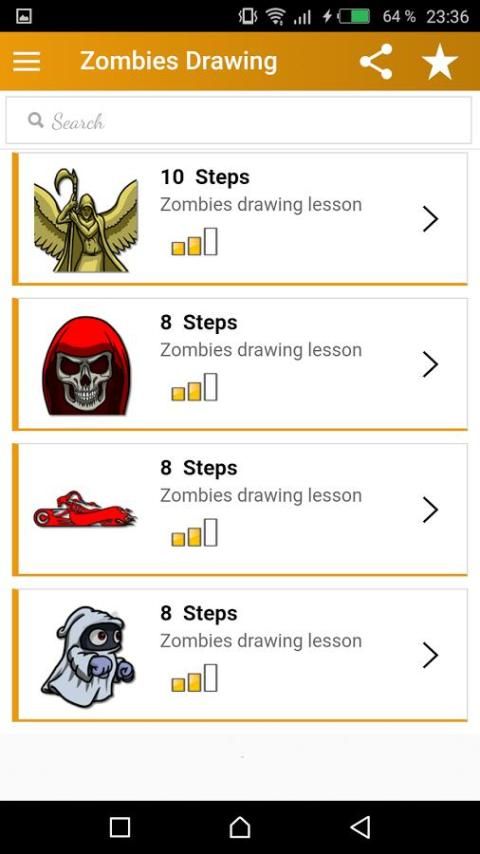The width and height of the screenshot is (480, 854).
Task: Expand the ghost lesson chevron arrow
Action: (x=430, y=655)
